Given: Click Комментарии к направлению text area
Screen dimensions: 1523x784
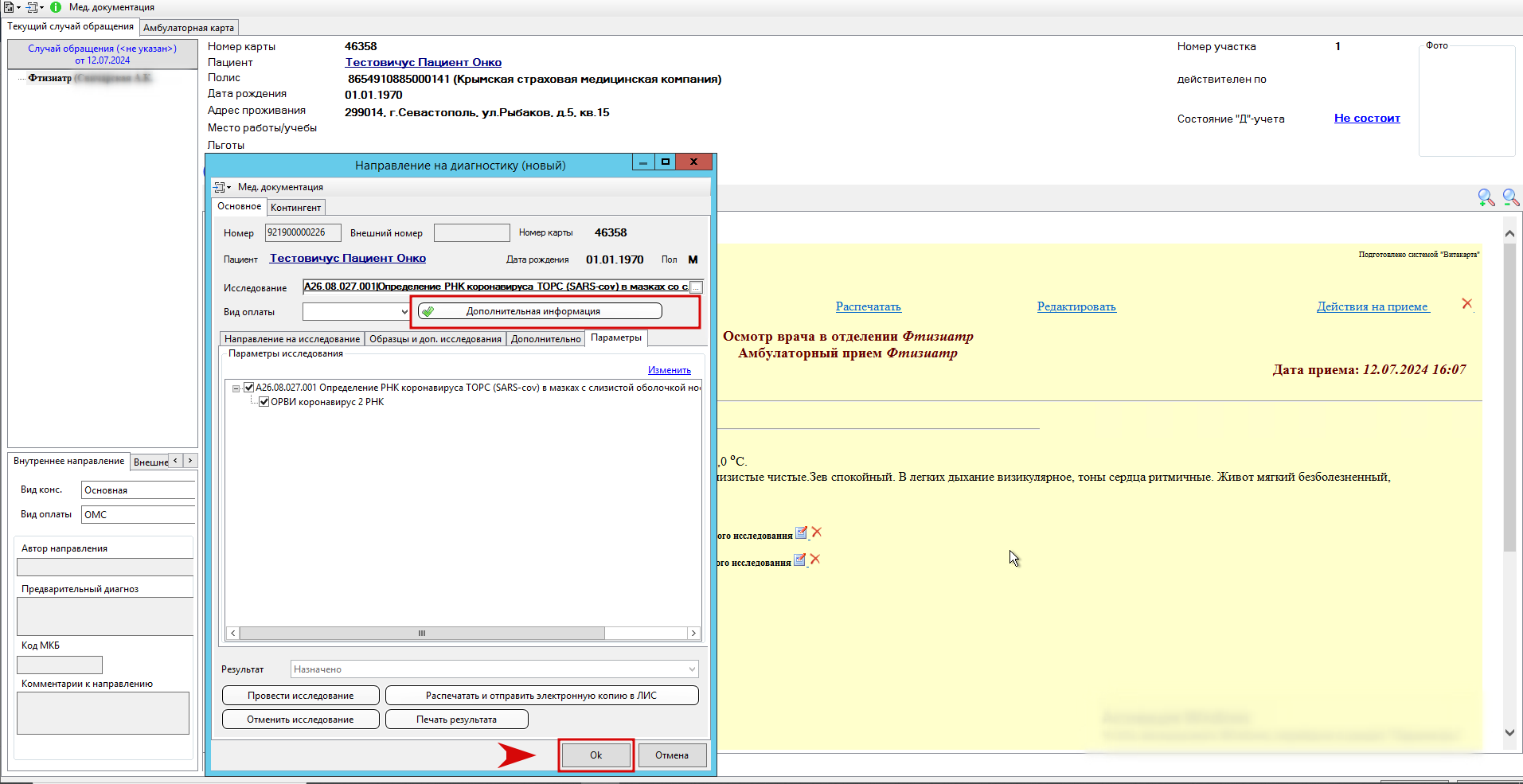Looking at the screenshot, I should click(x=103, y=713).
